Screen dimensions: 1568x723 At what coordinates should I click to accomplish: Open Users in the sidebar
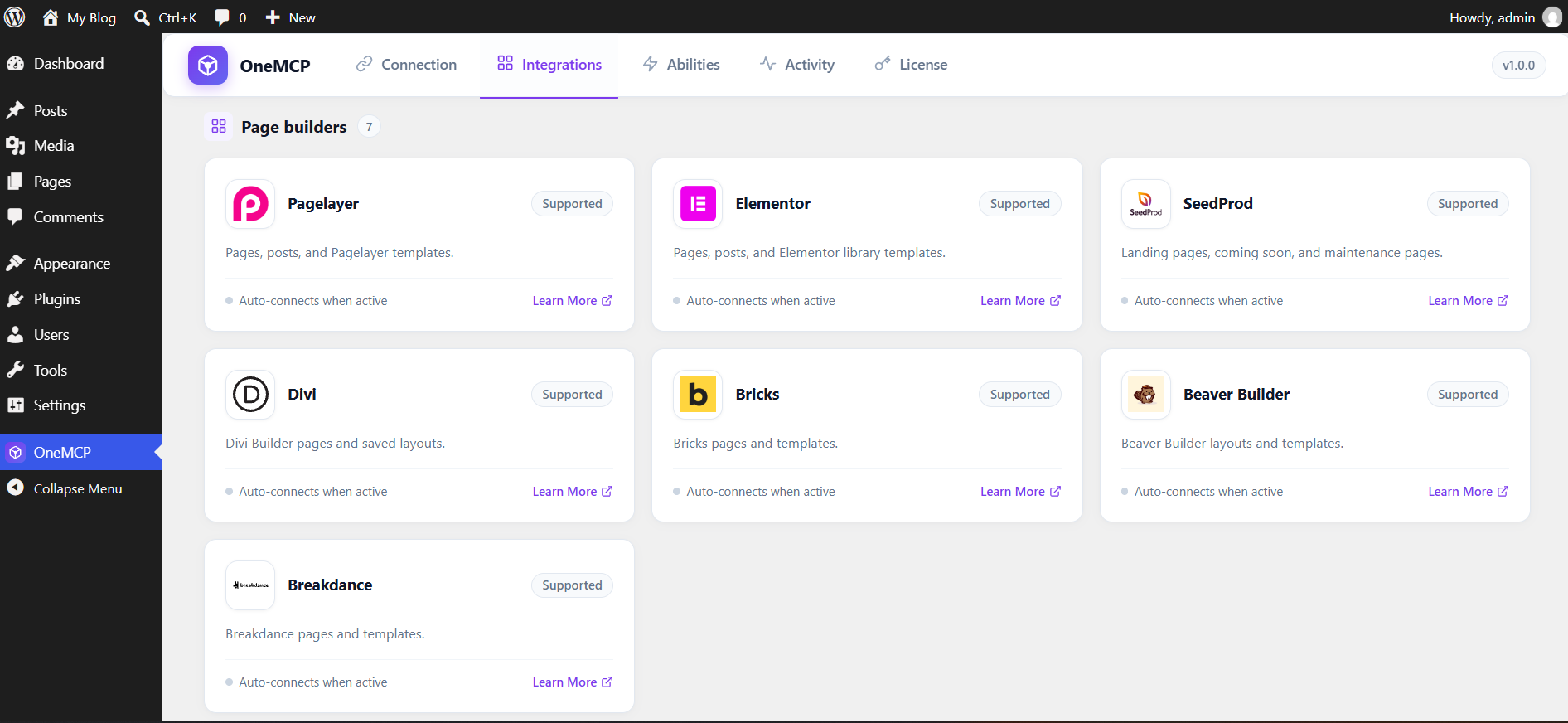coord(81,335)
